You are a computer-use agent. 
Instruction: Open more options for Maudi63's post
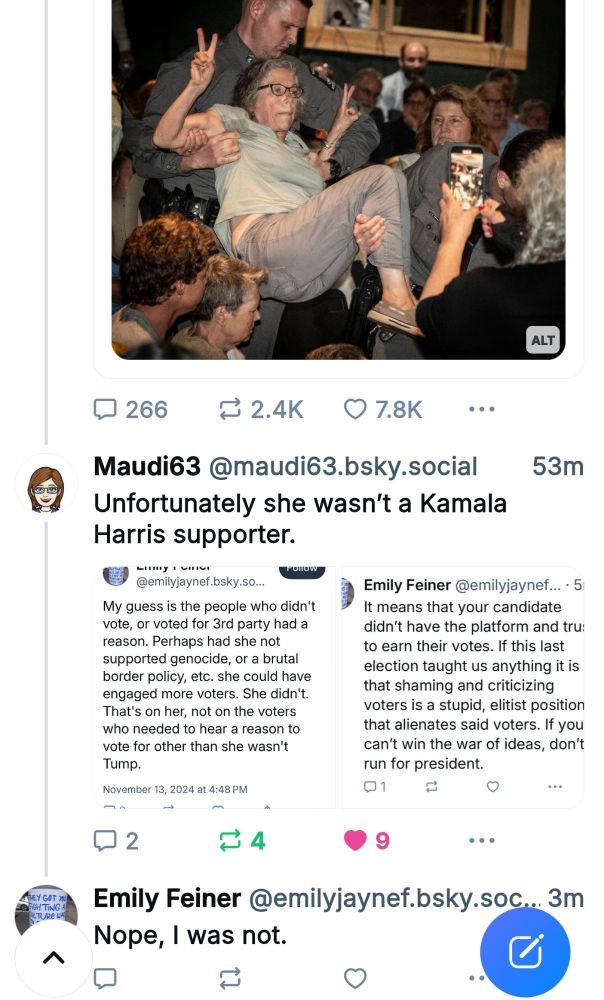click(482, 841)
